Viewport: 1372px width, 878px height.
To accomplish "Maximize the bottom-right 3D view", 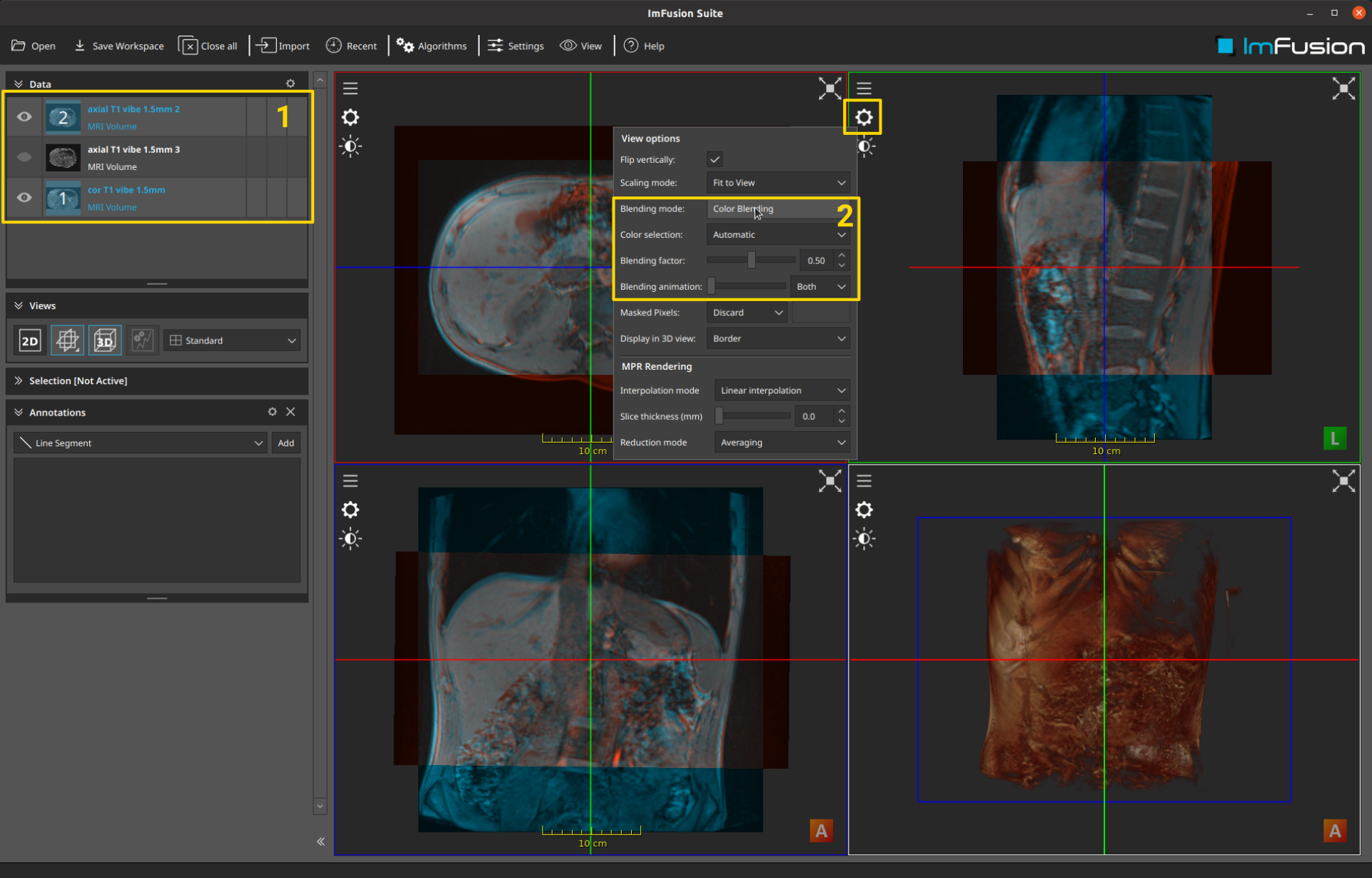I will (x=1343, y=481).
